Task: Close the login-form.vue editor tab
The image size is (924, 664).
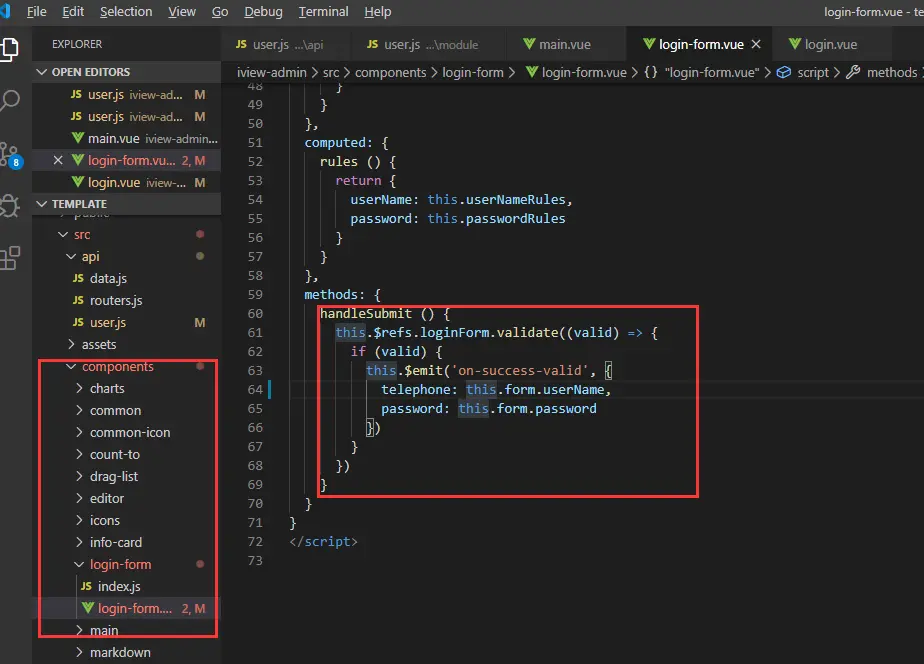Action: click(756, 45)
